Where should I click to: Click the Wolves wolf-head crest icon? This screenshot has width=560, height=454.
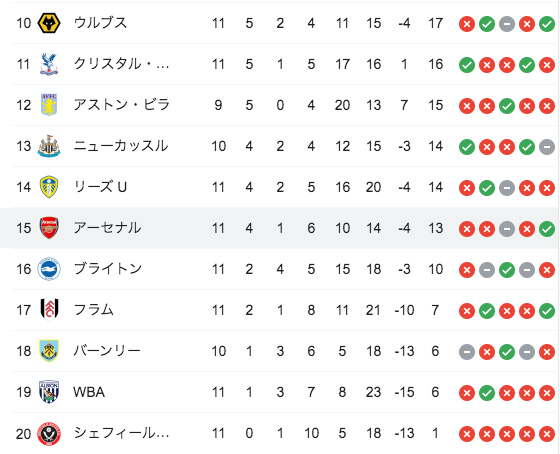pos(49,23)
